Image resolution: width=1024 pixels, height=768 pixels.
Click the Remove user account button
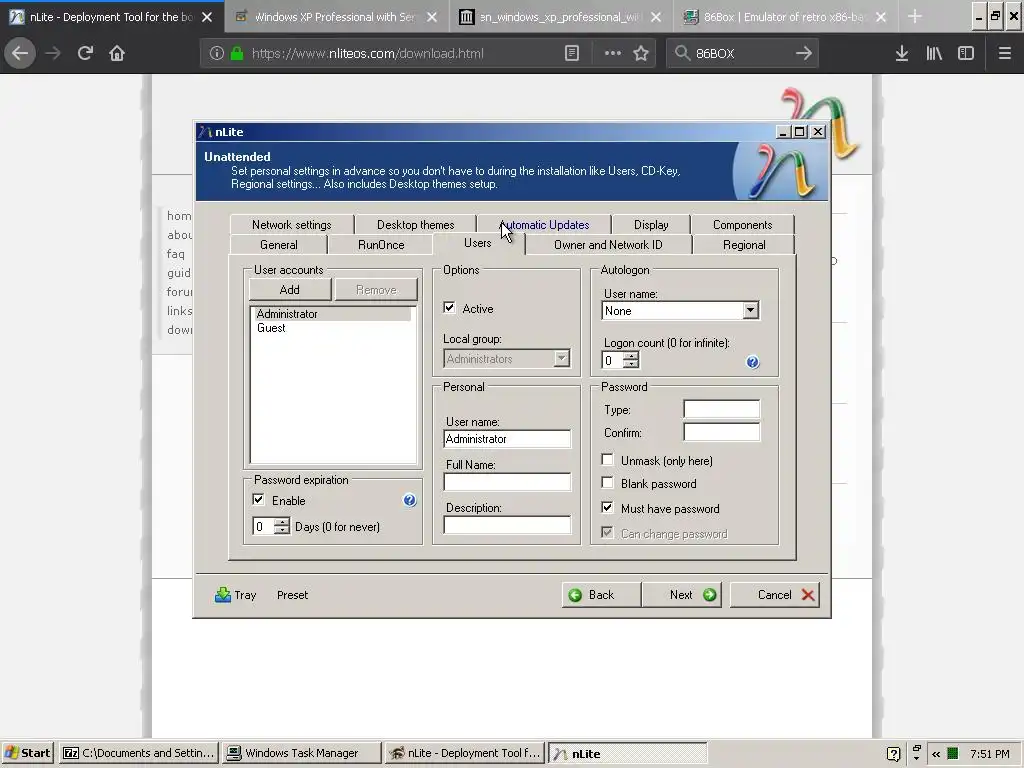[x=376, y=289]
